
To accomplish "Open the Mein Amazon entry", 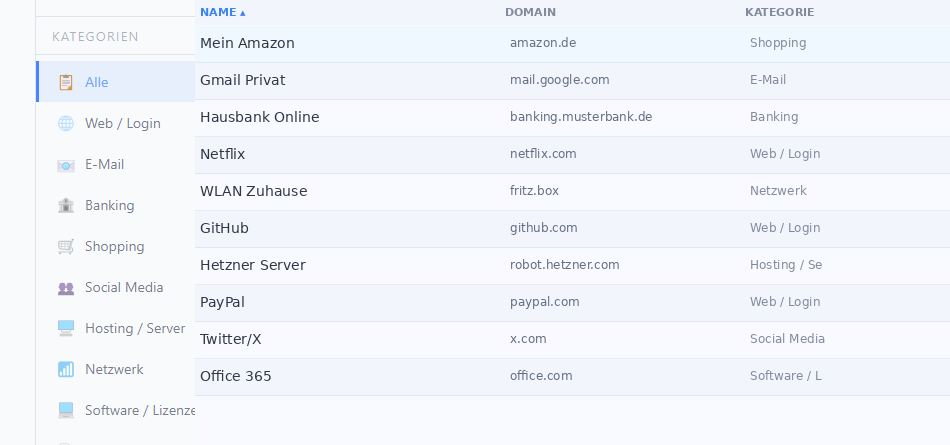I will pyautogui.click(x=247, y=43).
